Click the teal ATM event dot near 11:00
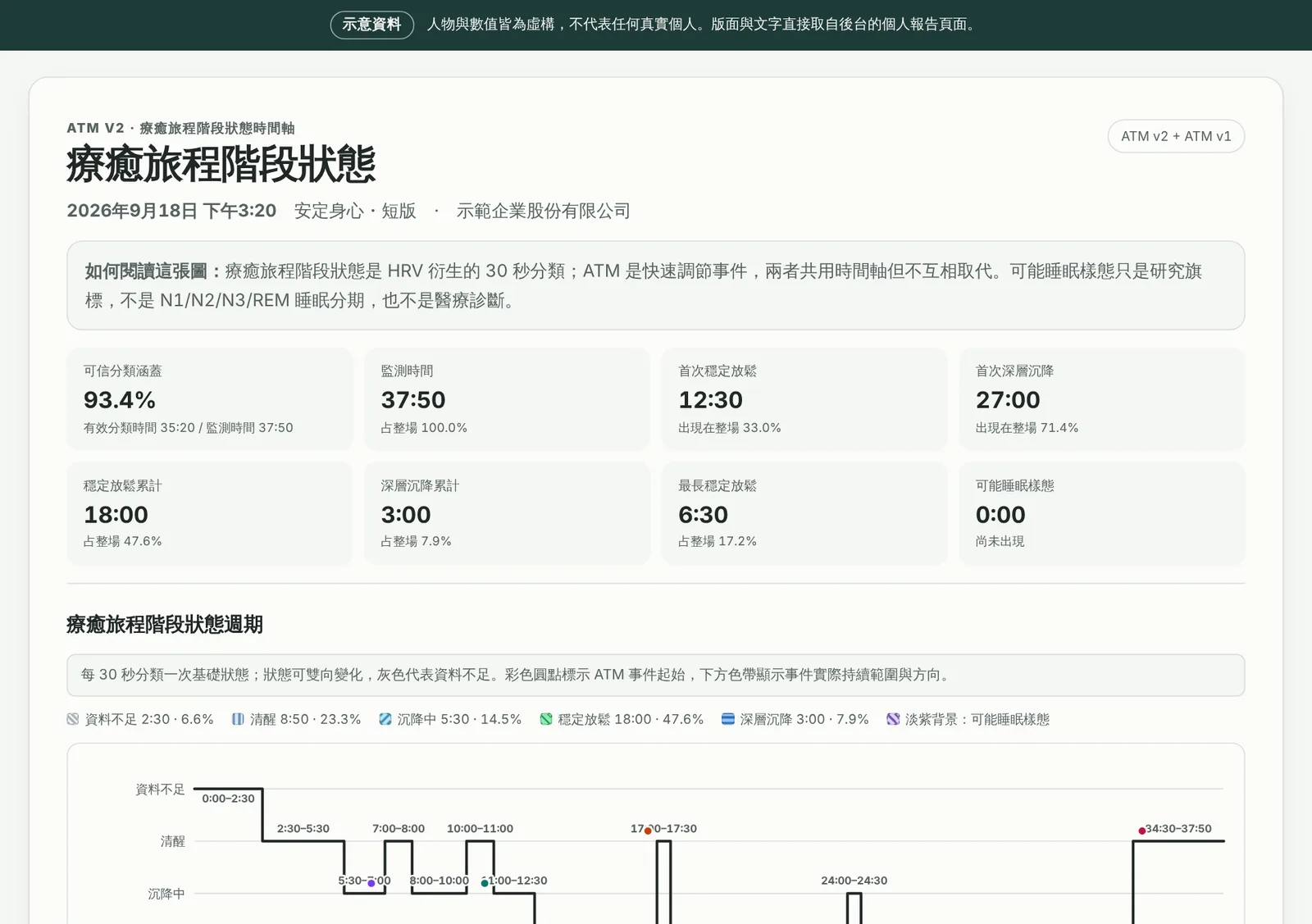 (x=485, y=883)
